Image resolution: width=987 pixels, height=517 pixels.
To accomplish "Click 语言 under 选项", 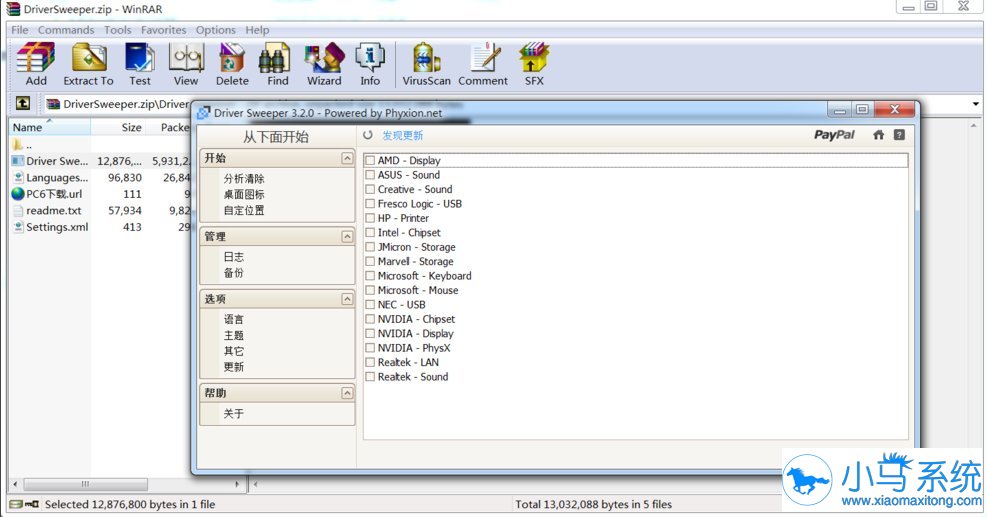I will [x=234, y=319].
